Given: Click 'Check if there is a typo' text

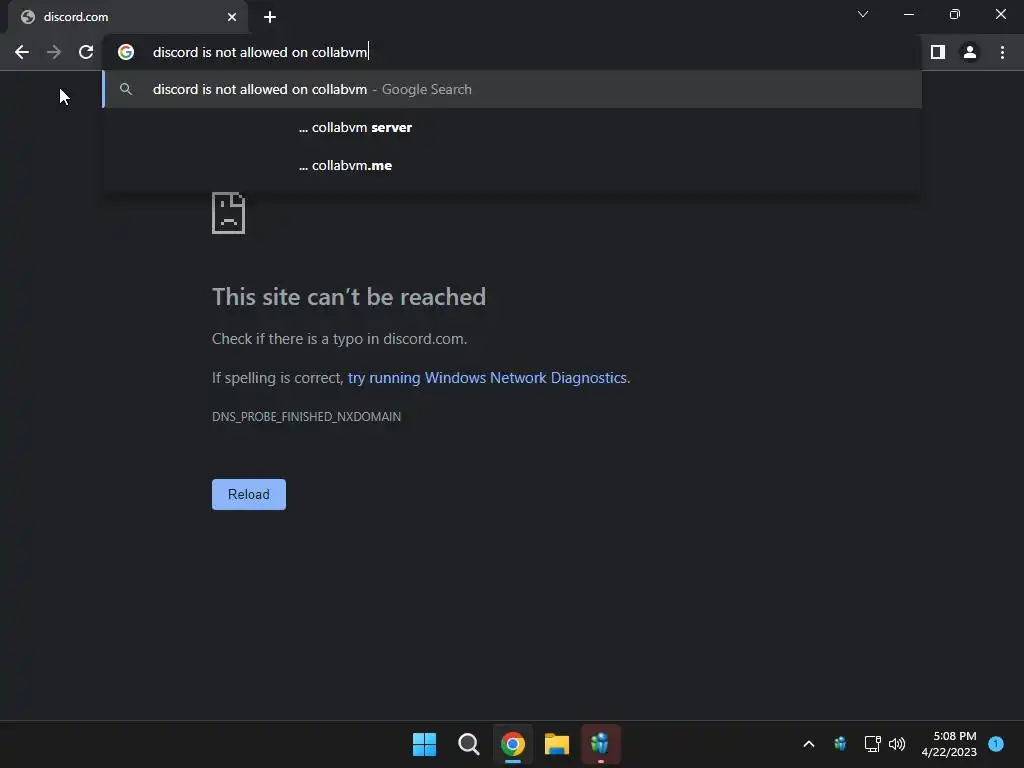Looking at the screenshot, I should point(340,339).
